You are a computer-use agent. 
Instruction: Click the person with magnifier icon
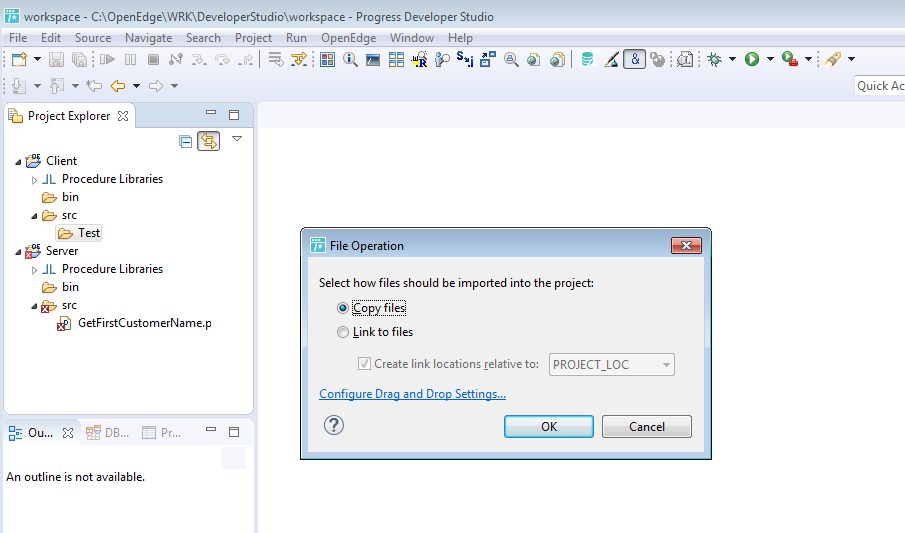[x=442, y=59]
